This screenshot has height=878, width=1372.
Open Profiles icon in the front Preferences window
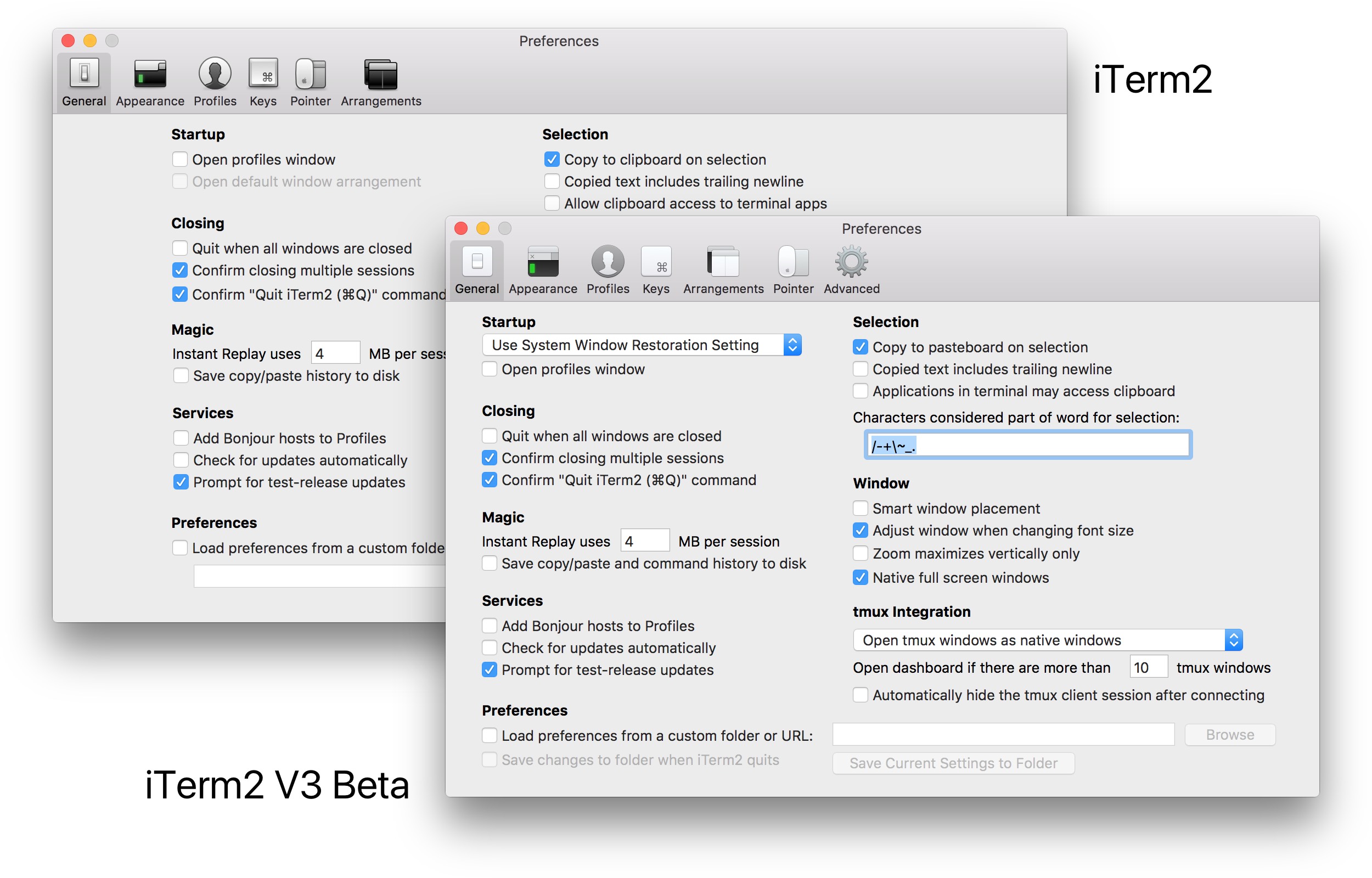click(x=608, y=262)
